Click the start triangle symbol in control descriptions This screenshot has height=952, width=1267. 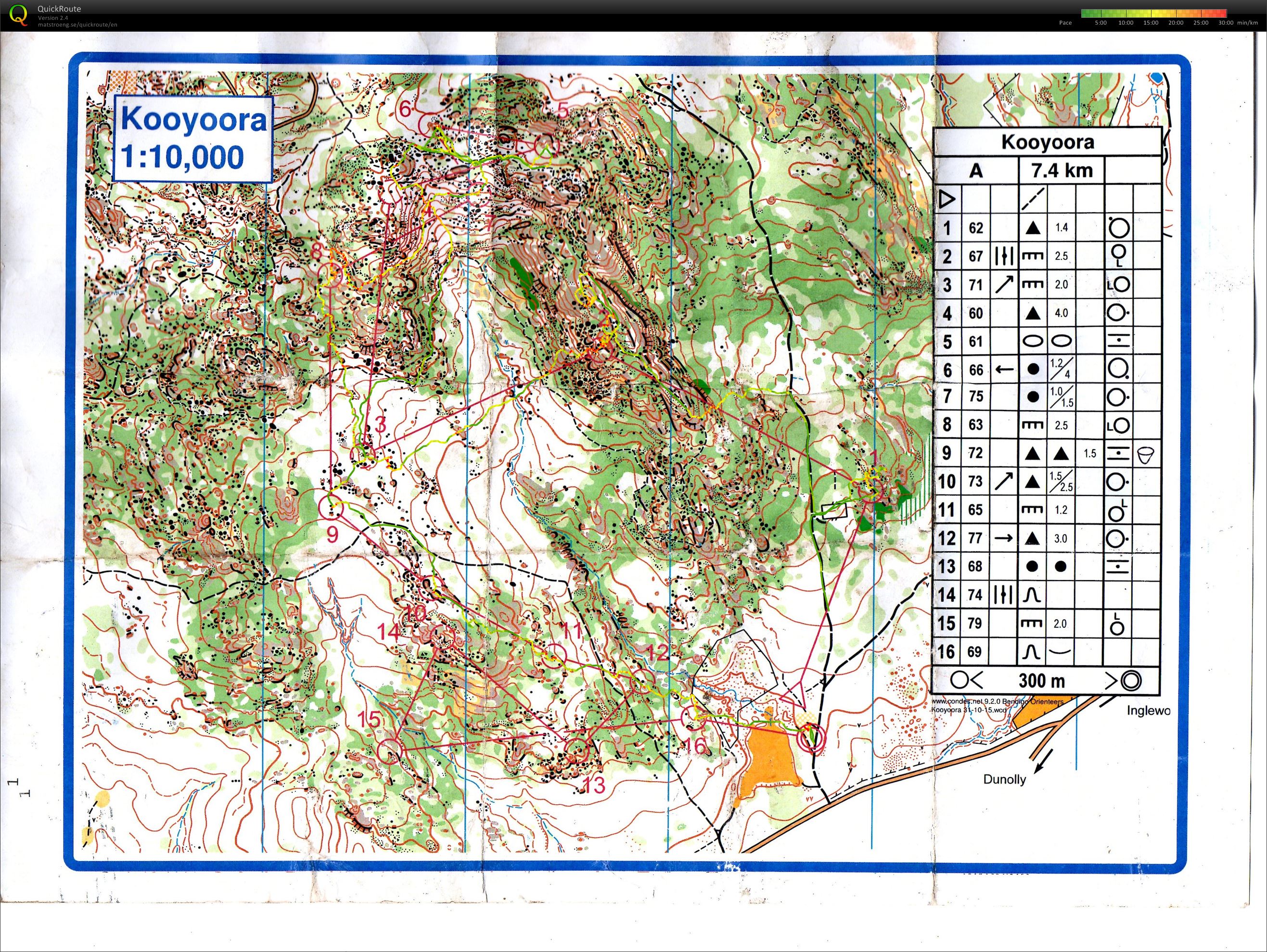click(x=947, y=199)
